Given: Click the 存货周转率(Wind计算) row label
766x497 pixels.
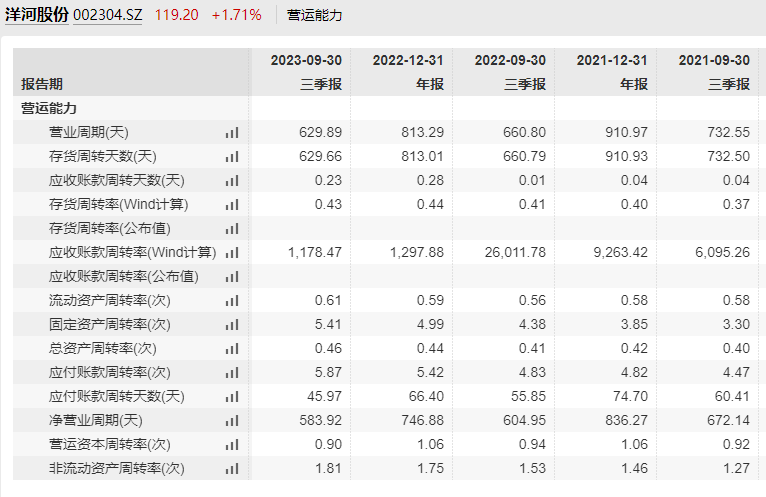Looking at the screenshot, I should coord(119,204).
